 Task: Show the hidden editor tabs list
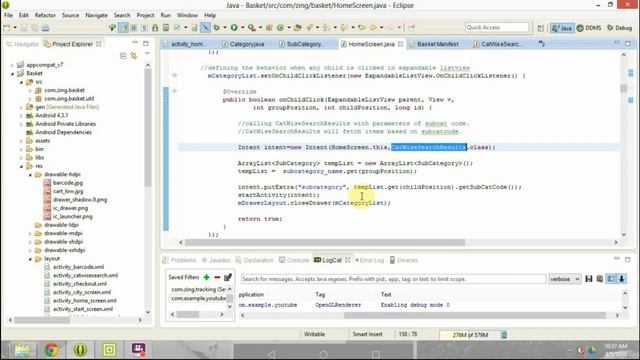tap(541, 43)
